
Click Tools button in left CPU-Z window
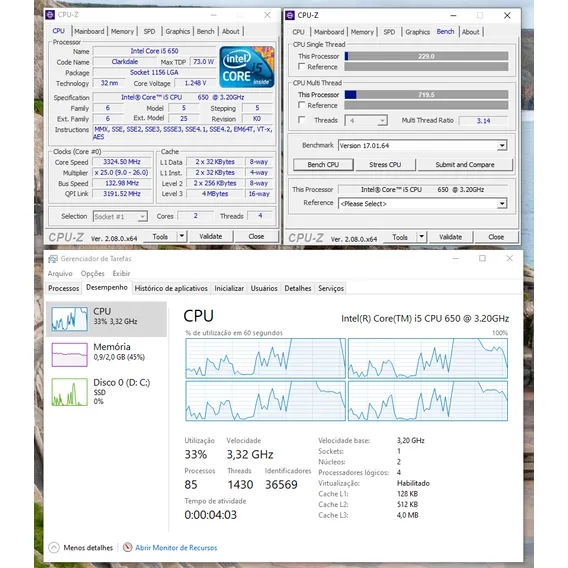(160, 237)
